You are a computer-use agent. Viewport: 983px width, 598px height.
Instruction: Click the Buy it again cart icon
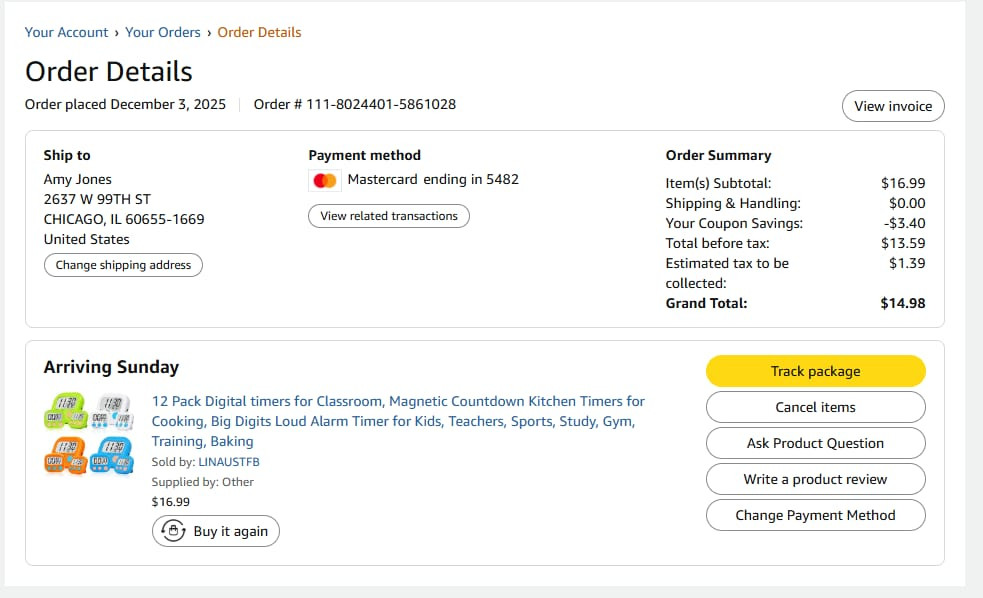(174, 531)
